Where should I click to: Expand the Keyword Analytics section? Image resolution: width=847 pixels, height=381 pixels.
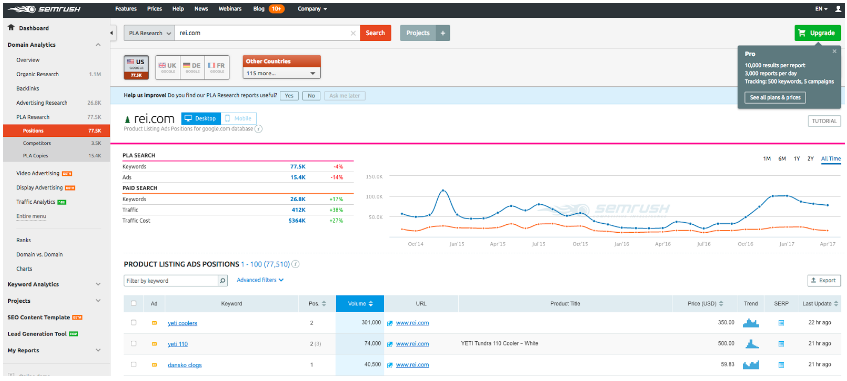(98, 284)
